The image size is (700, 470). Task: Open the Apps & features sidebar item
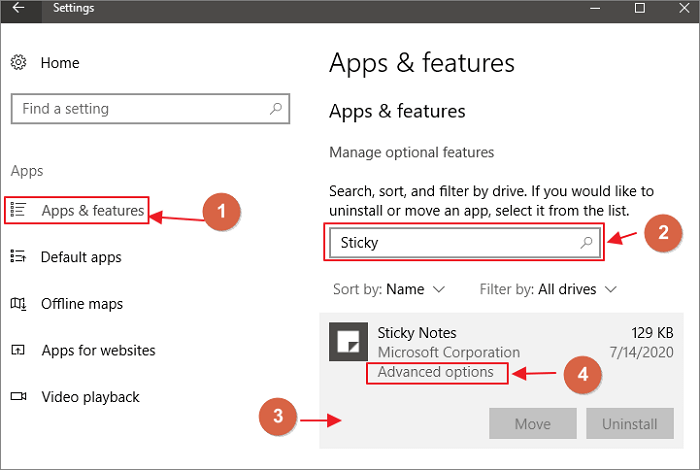coord(93,210)
